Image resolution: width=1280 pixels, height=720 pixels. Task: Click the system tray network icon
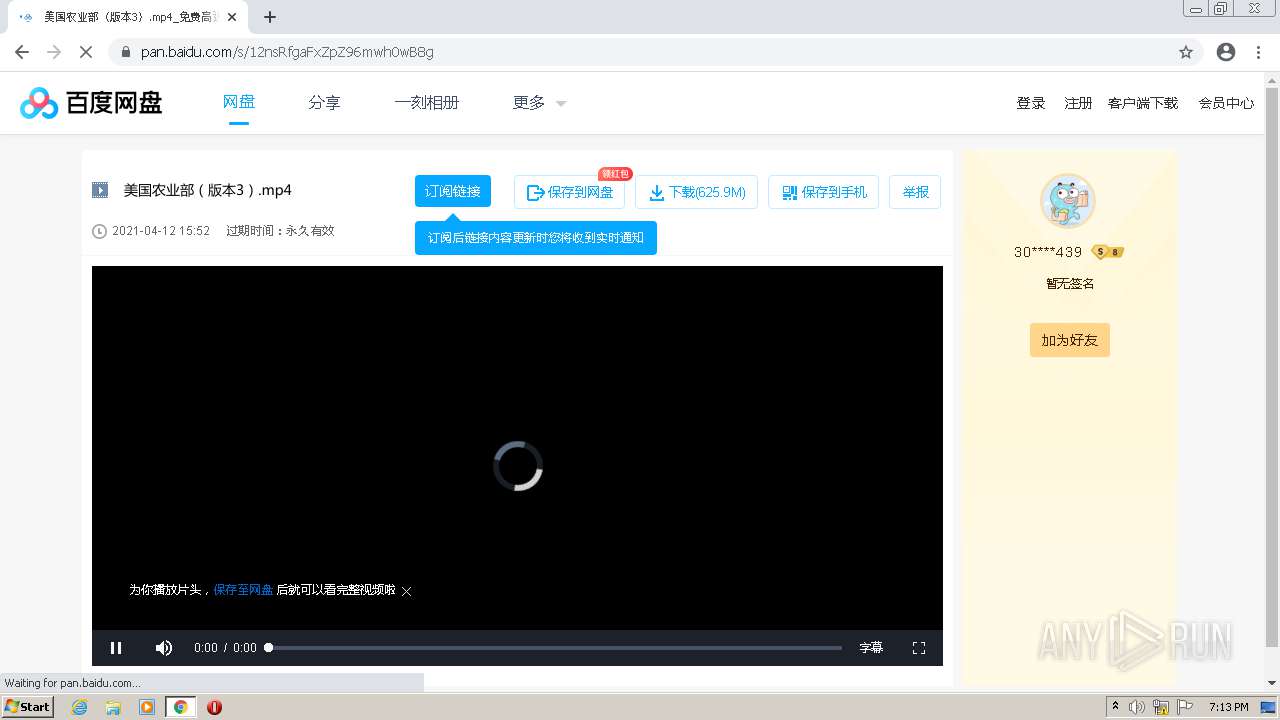[1161, 707]
